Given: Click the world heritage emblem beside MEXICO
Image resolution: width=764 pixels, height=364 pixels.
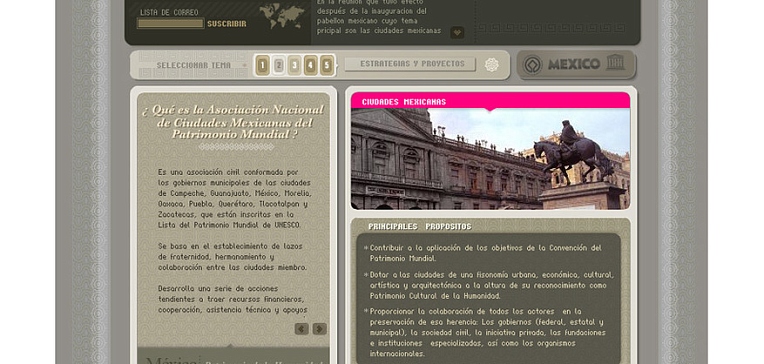Looking at the screenshot, I should [533, 65].
